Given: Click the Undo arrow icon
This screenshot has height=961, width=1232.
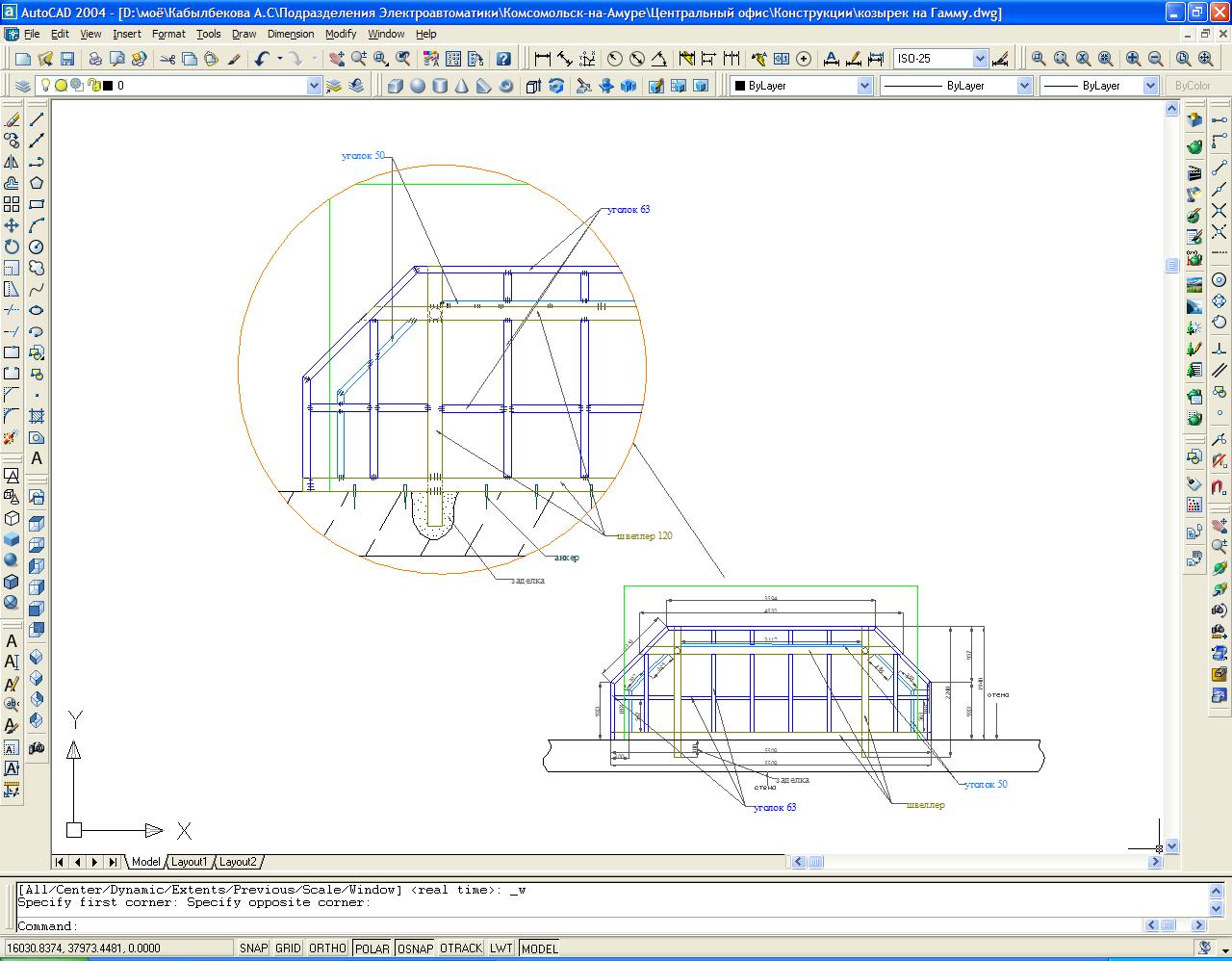Looking at the screenshot, I should click(263, 59).
